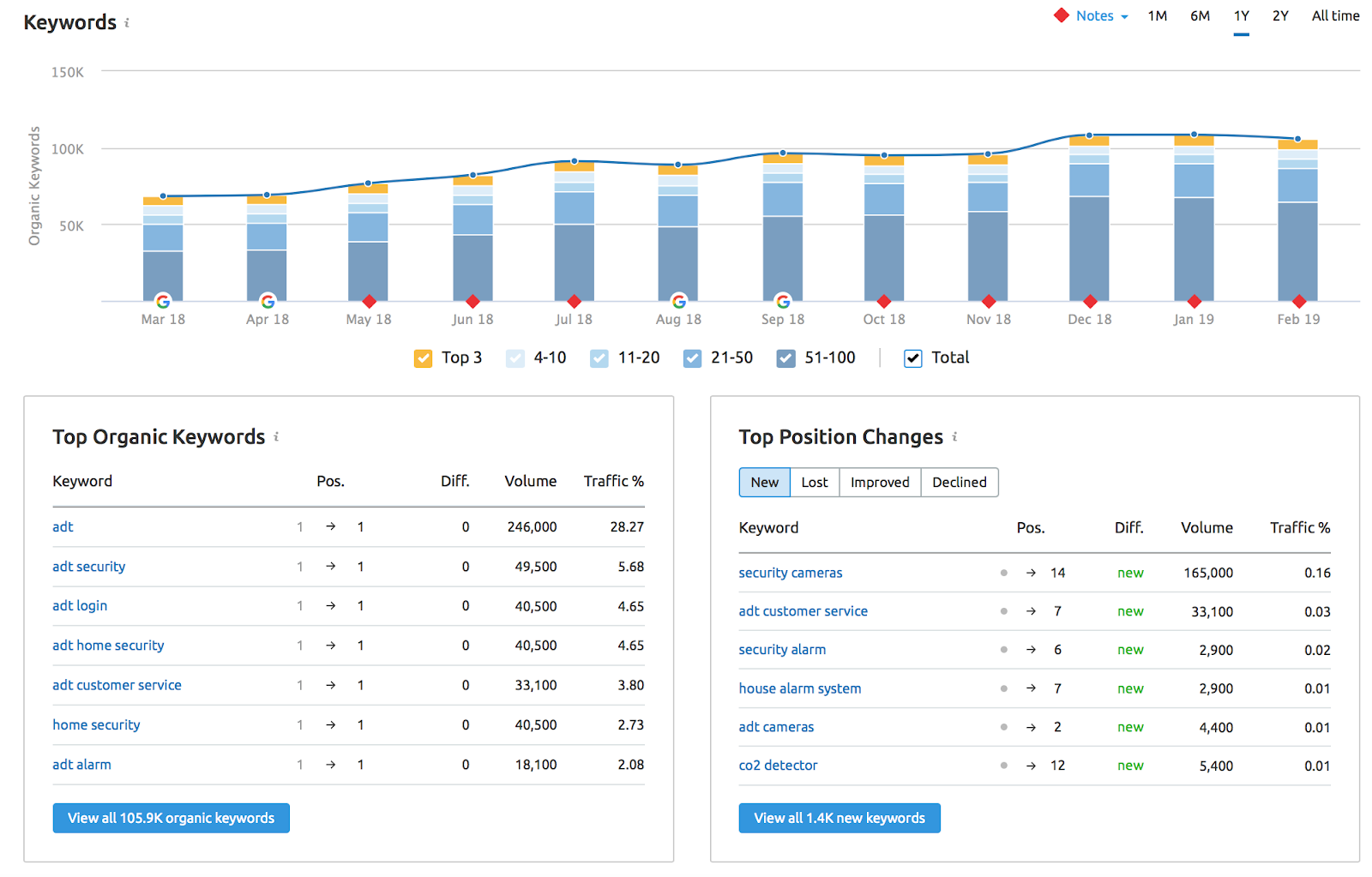The width and height of the screenshot is (1372, 877).
Task: Open the red note marker for May 18
Action: point(369,301)
